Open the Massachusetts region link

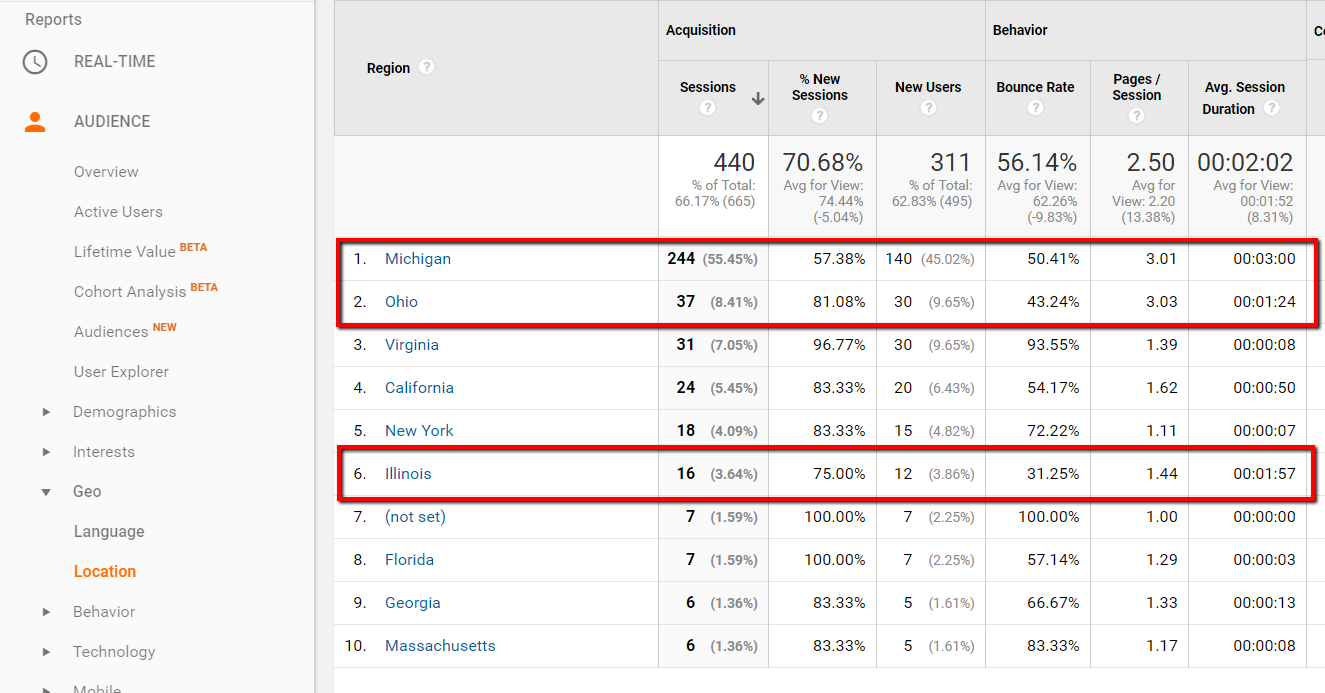(440, 646)
